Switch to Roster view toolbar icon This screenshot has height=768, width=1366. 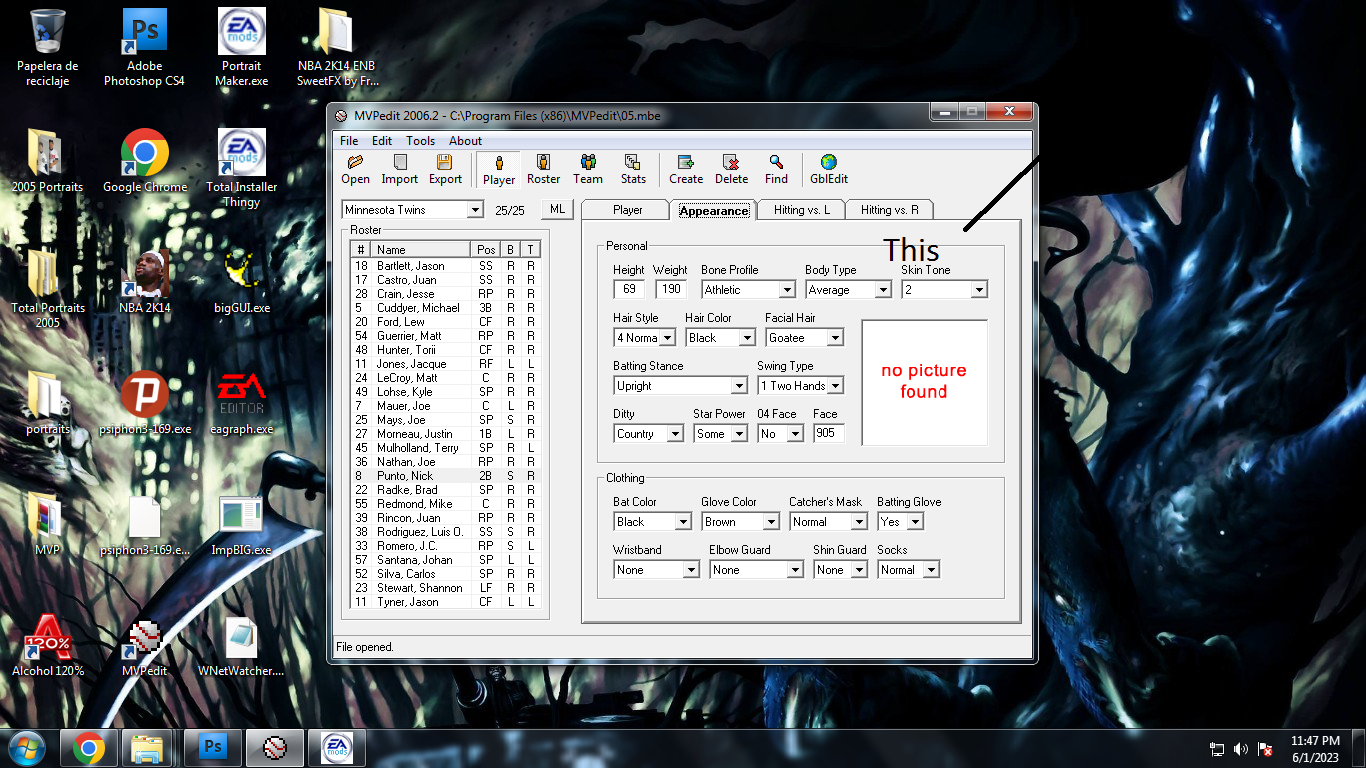click(543, 169)
